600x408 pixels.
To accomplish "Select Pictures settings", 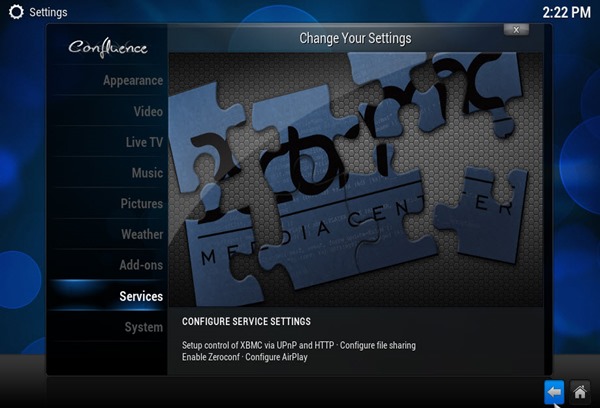I will click(x=109, y=203).
